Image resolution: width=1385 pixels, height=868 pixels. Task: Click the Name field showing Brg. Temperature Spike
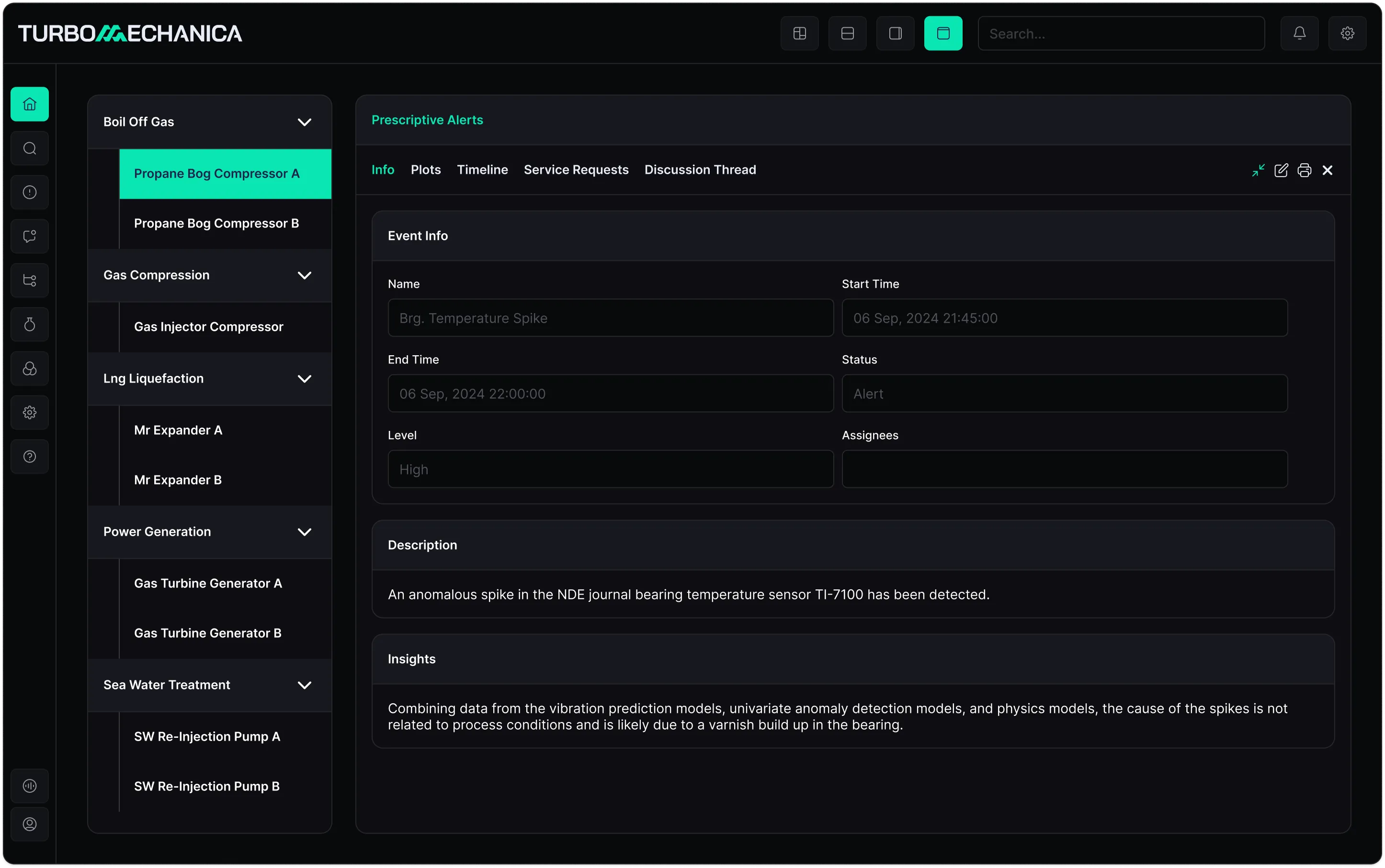[611, 317]
